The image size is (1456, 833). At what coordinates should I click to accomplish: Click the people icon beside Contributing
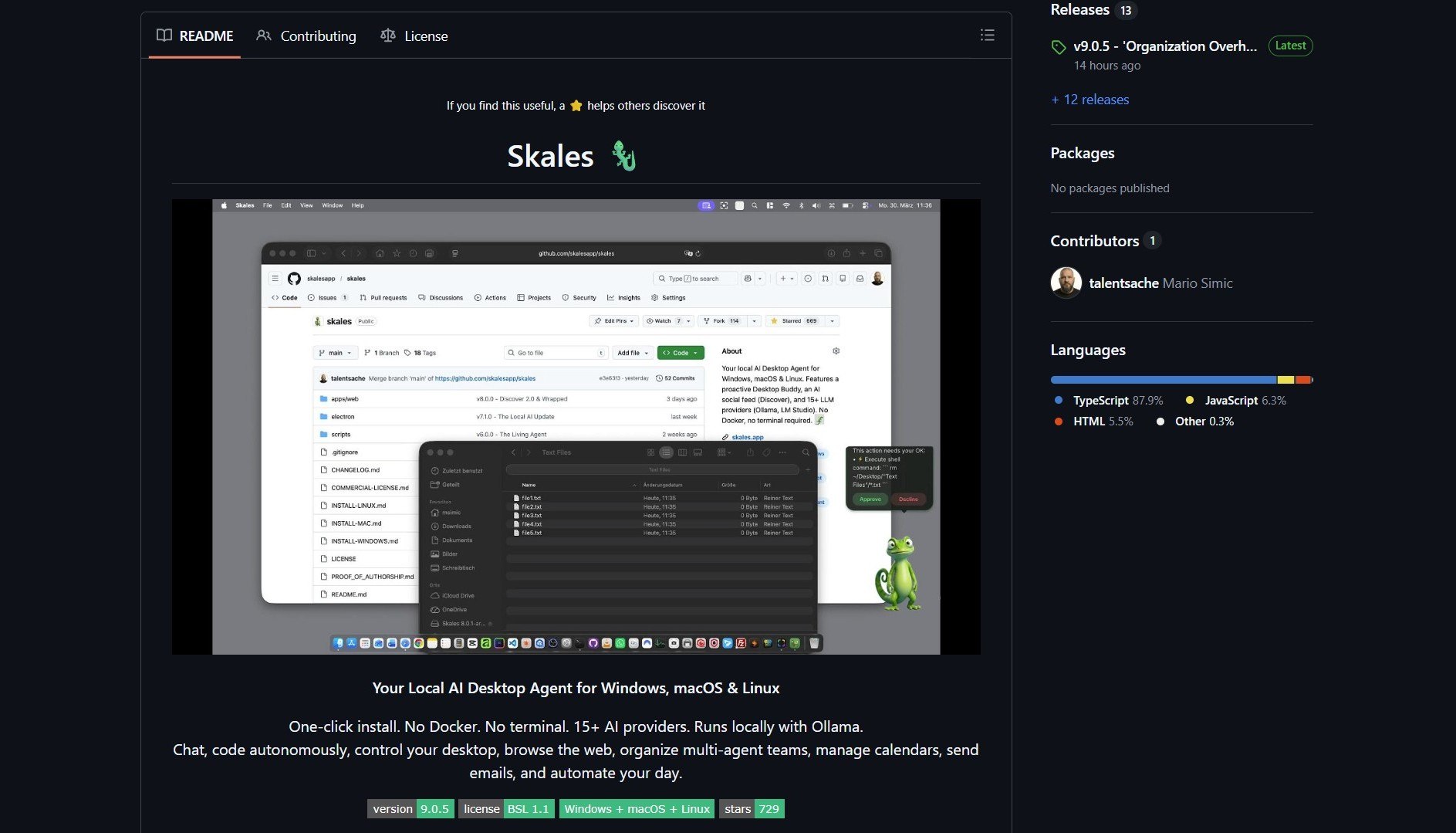click(263, 36)
